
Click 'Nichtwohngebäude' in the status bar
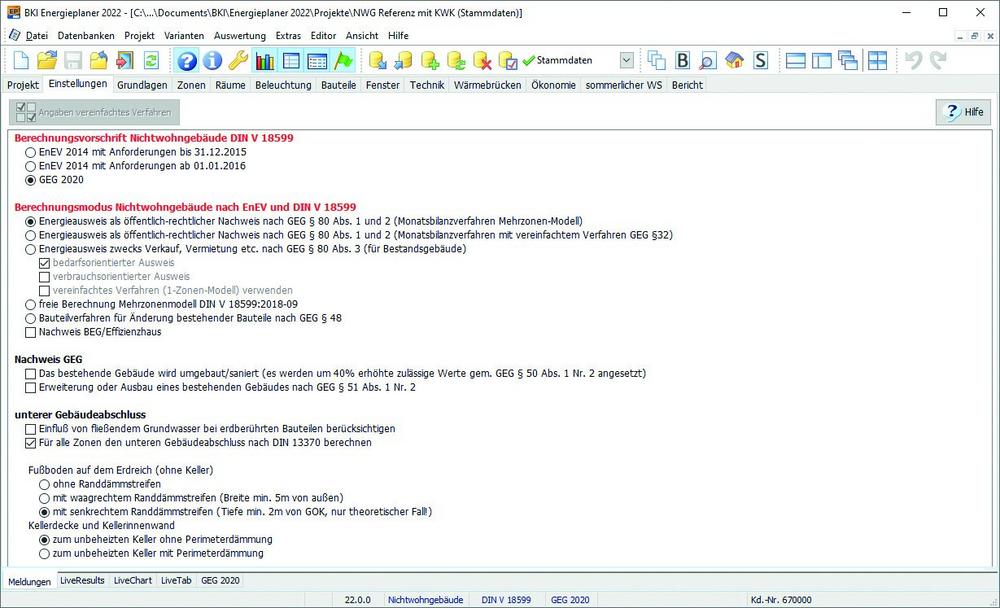coord(425,600)
